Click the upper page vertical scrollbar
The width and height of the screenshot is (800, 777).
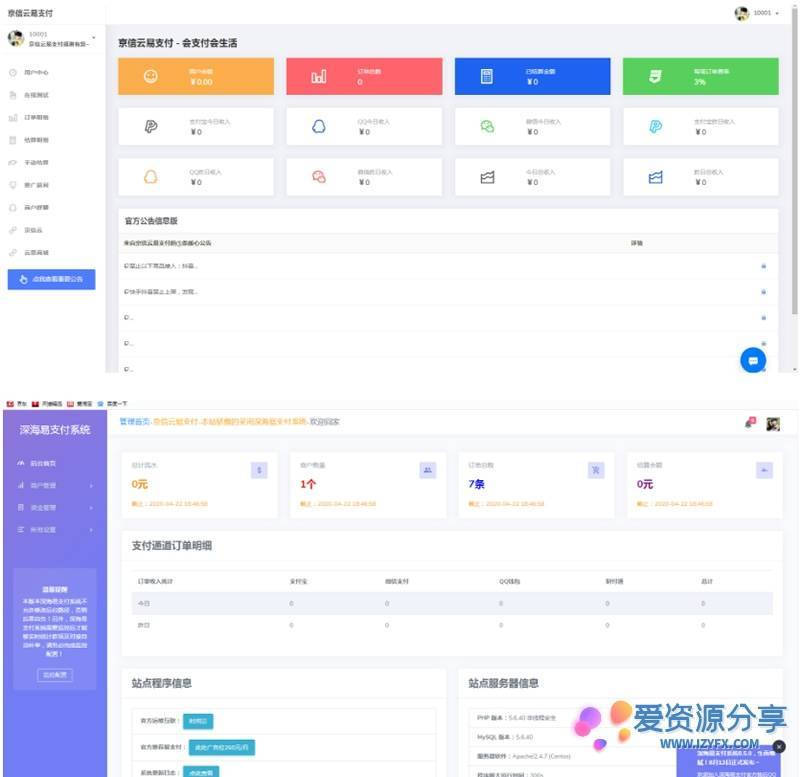[795, 163]
